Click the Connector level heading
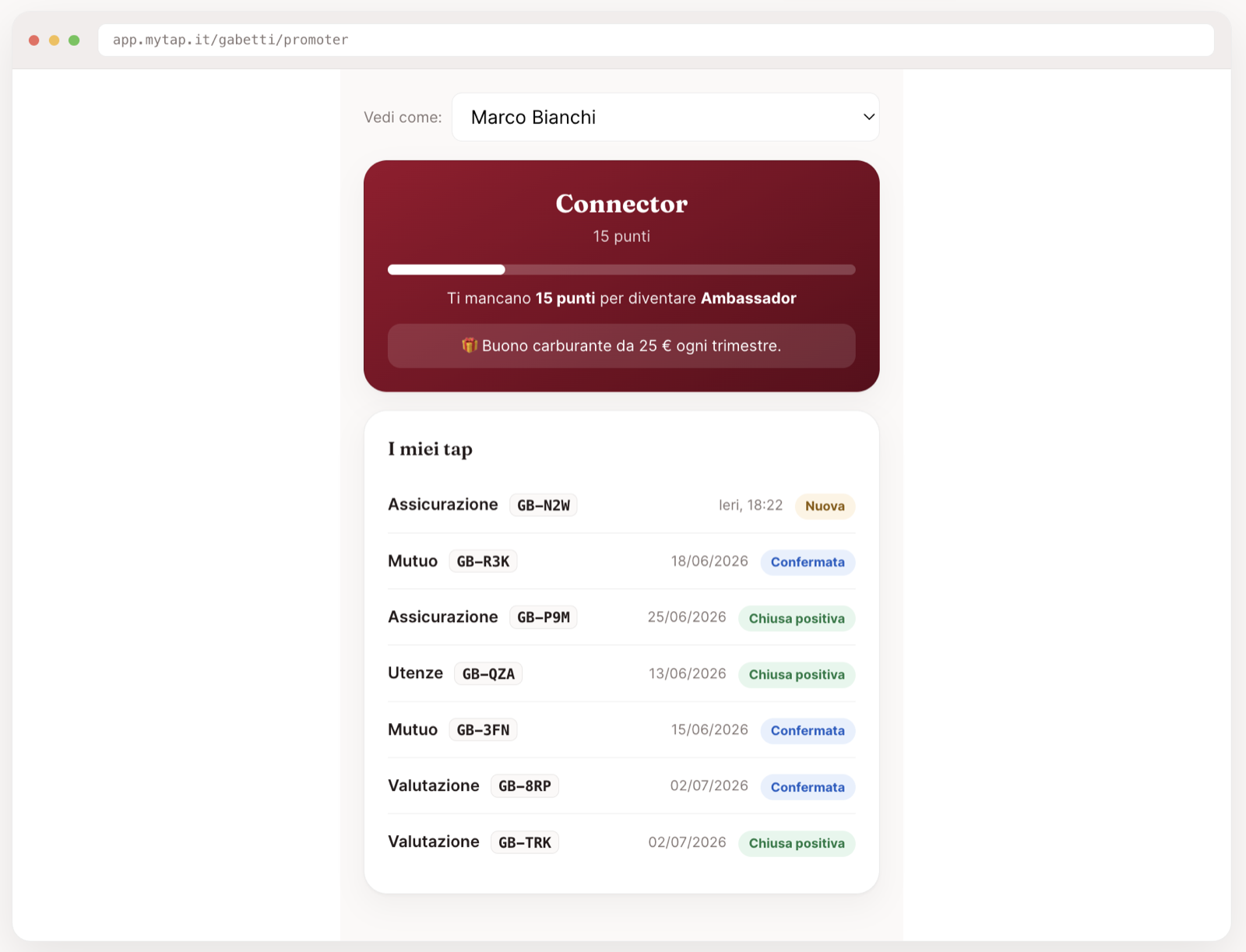 [x=621, y=204]
